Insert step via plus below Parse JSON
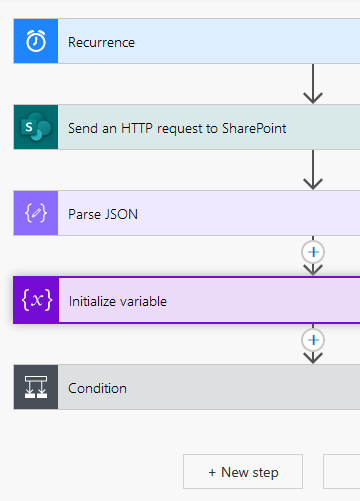Screen dimensions: 360x501 point(313,252)
